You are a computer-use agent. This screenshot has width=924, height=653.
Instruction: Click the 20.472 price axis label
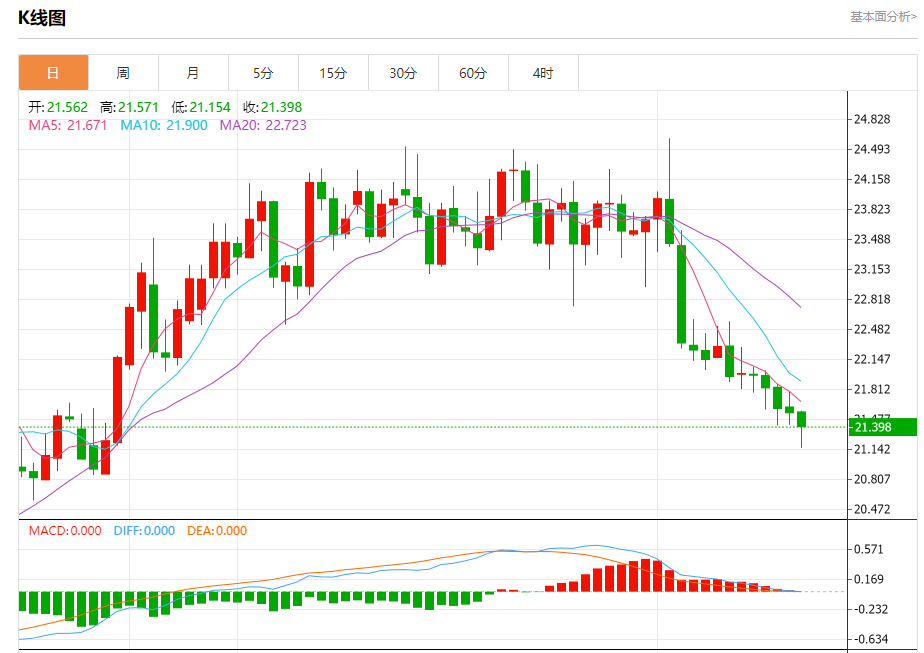[x=872, y=509]
